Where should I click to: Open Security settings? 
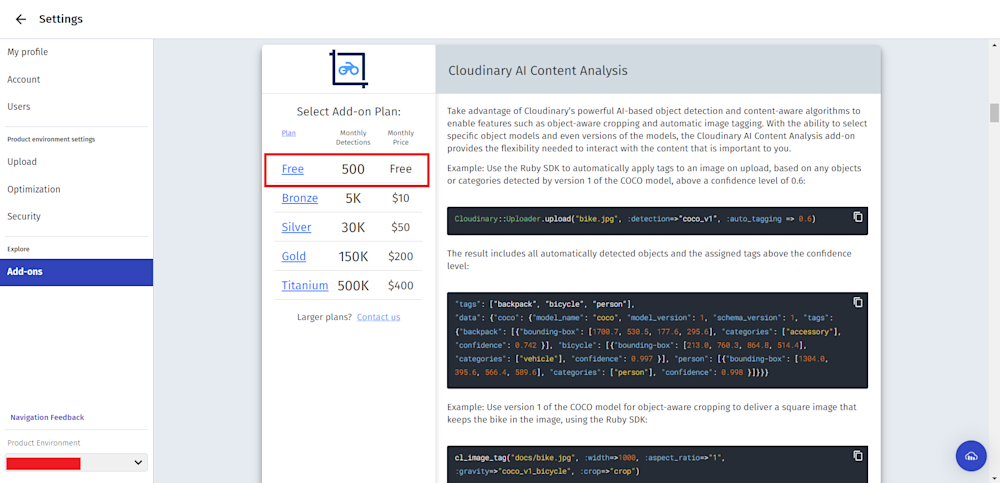24,216
